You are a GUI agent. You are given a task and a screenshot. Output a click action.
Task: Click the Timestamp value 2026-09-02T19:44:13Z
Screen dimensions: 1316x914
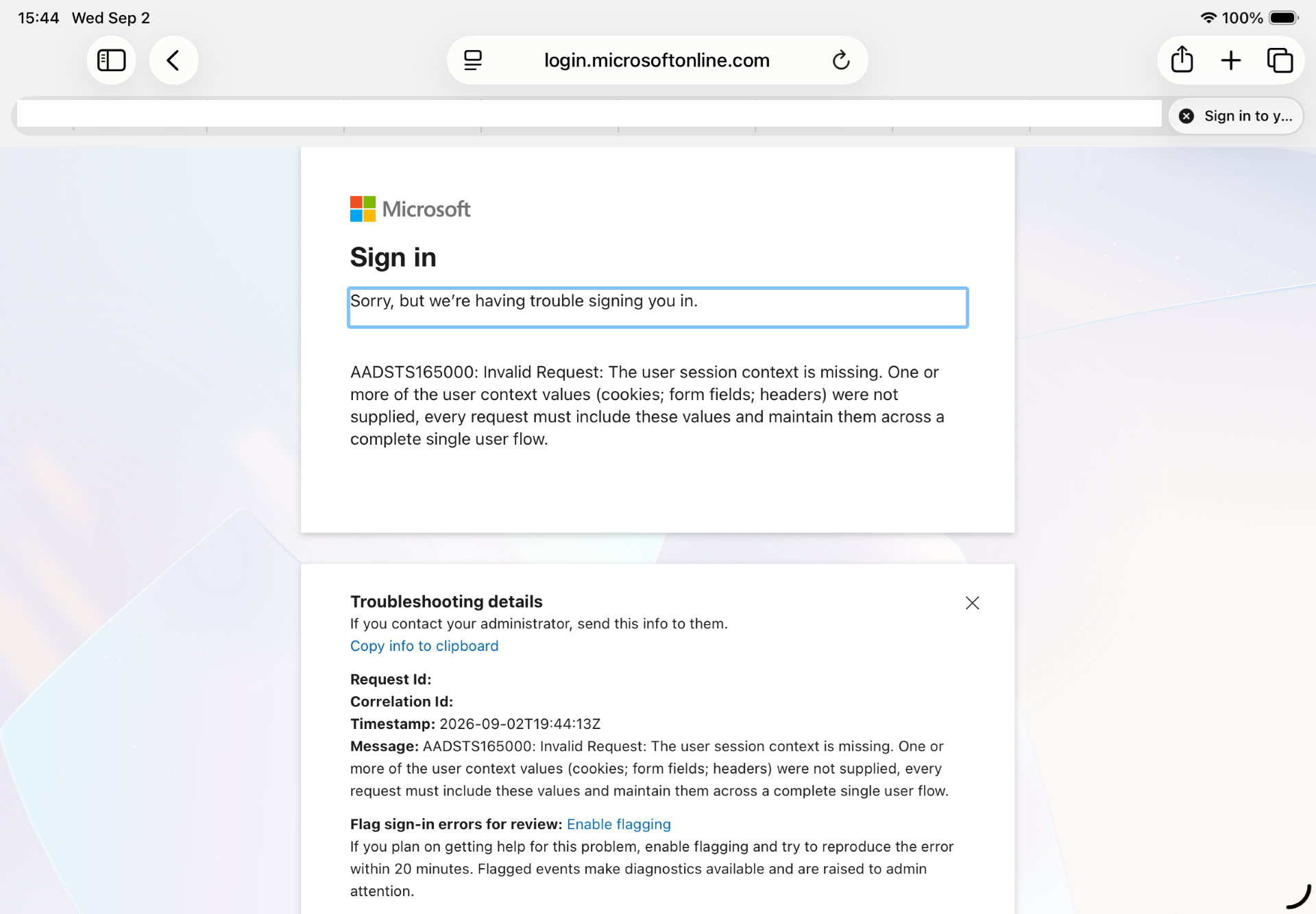click(x=520, y=724)
